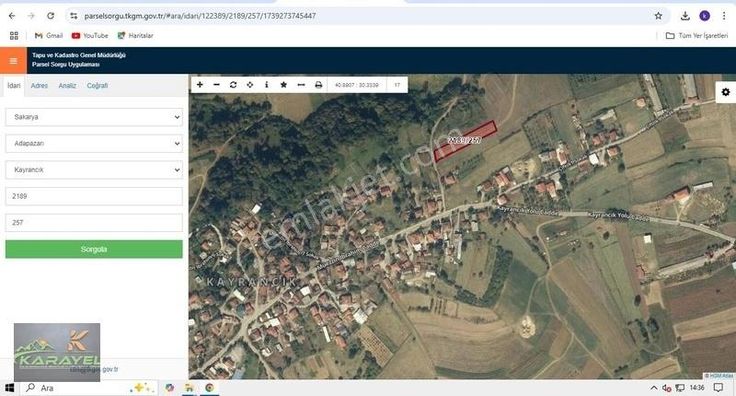736x396 pixels.
Task: Bookmark this page with the star icon
Action: tap(658, 16)
